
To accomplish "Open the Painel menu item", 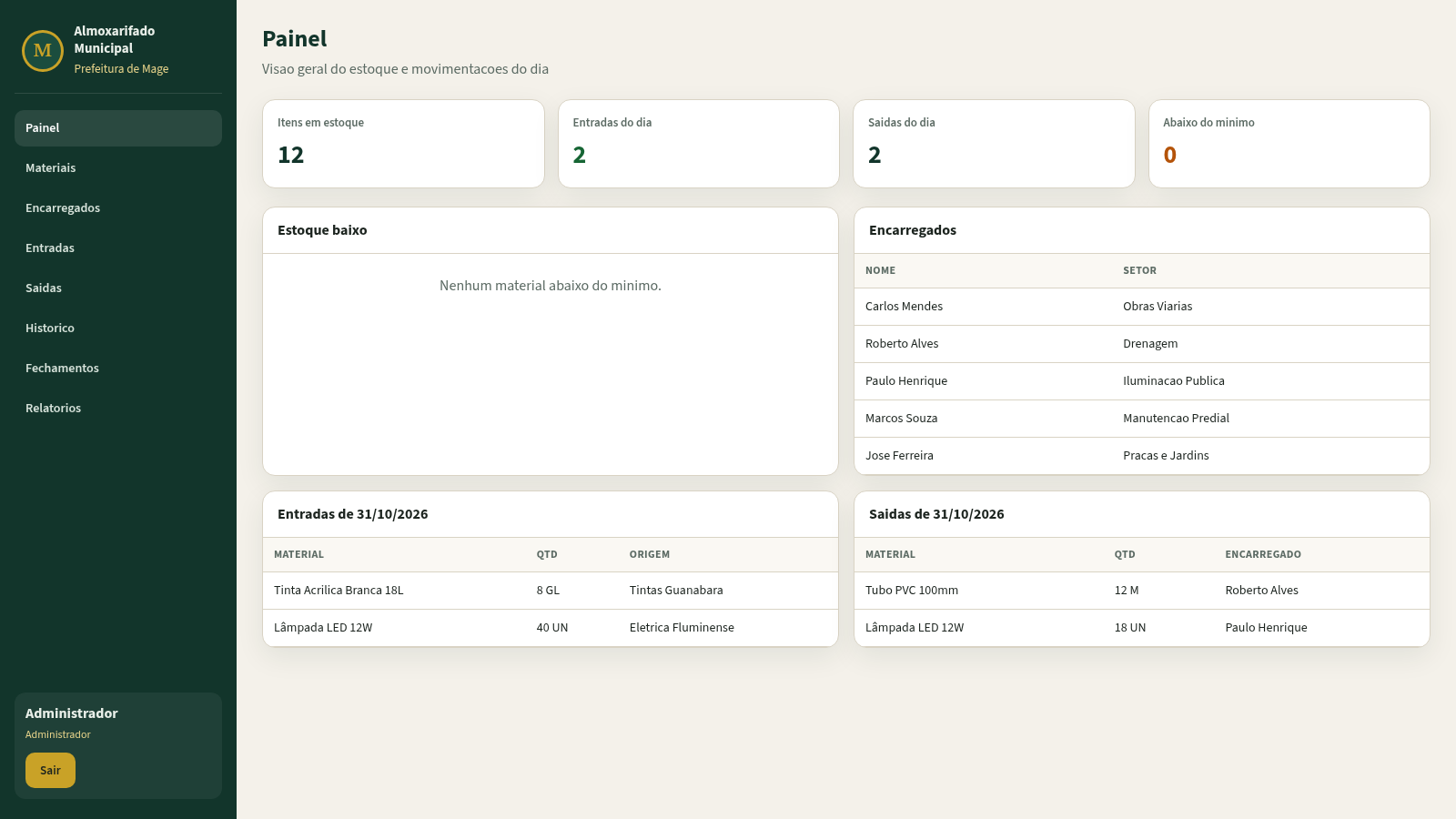I will tap(118, 128).
